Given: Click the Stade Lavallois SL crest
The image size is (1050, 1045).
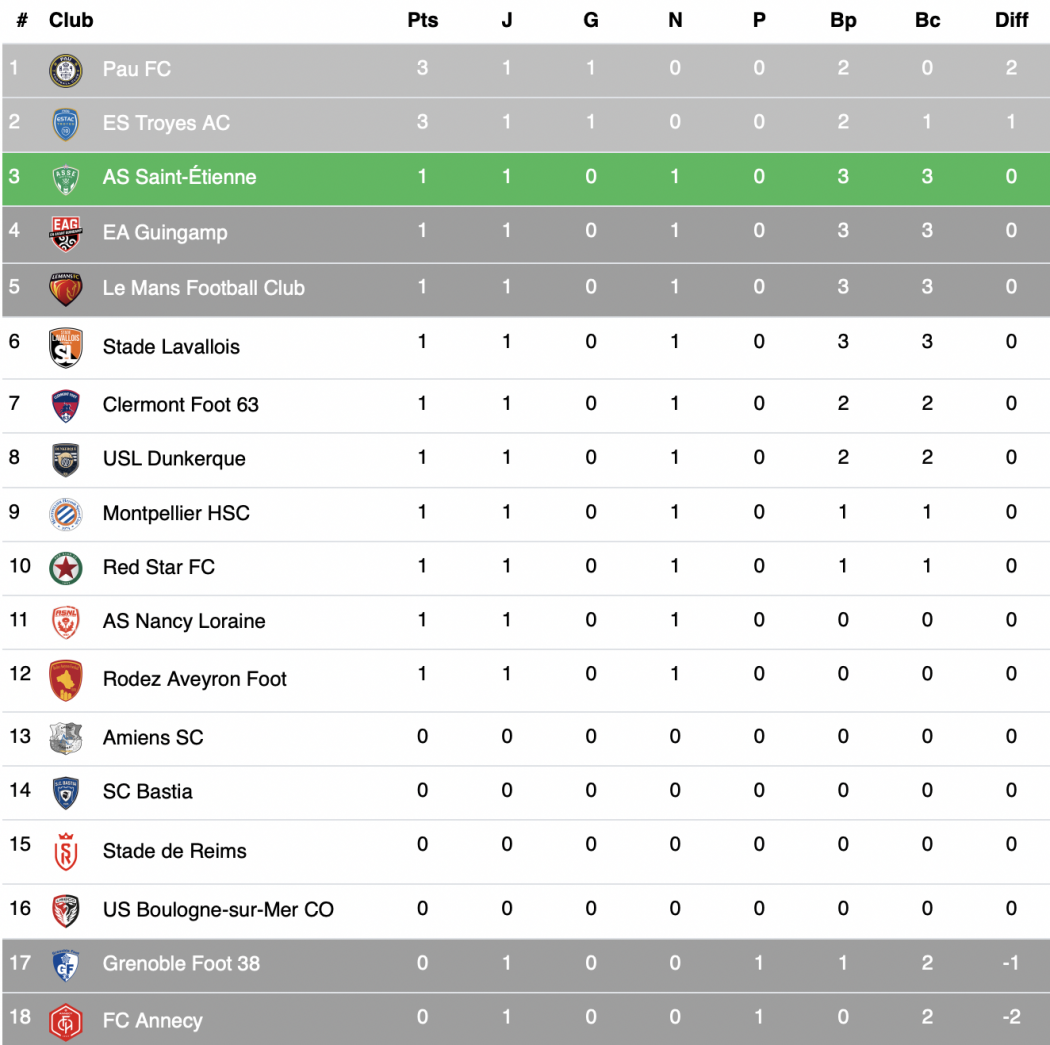Looking at the screenshot, I should tap(66, 347).
